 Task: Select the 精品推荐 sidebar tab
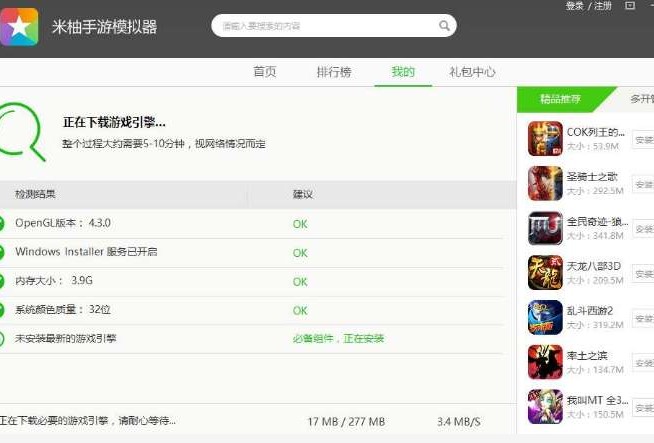[560, 99]
